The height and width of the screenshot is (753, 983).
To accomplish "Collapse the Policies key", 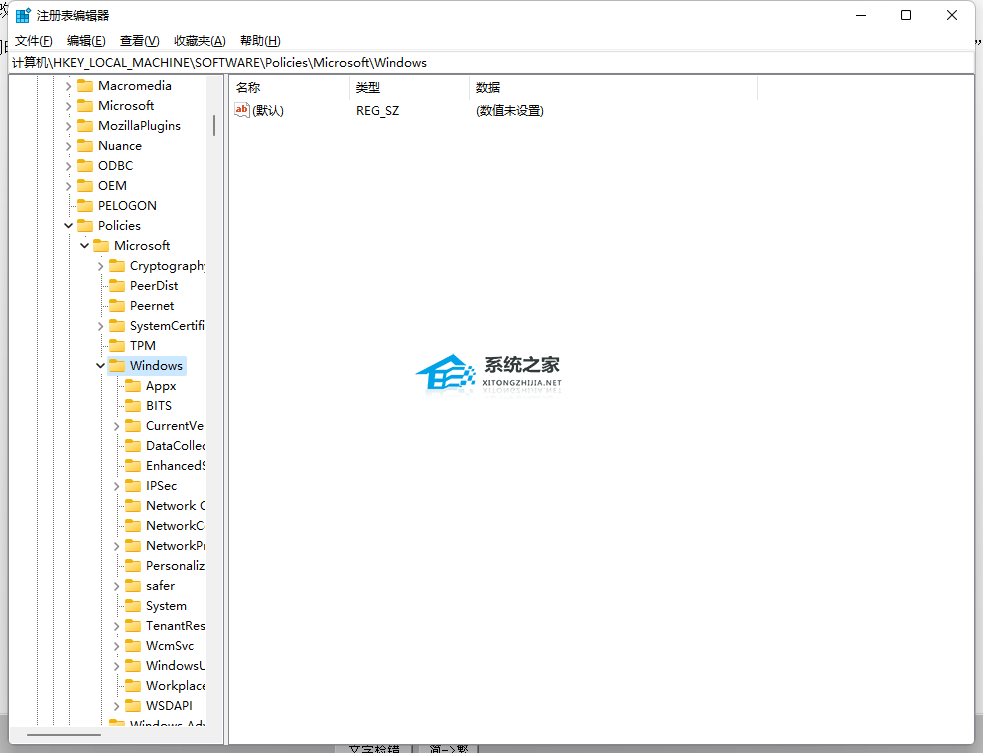I will tap(68, 226).
